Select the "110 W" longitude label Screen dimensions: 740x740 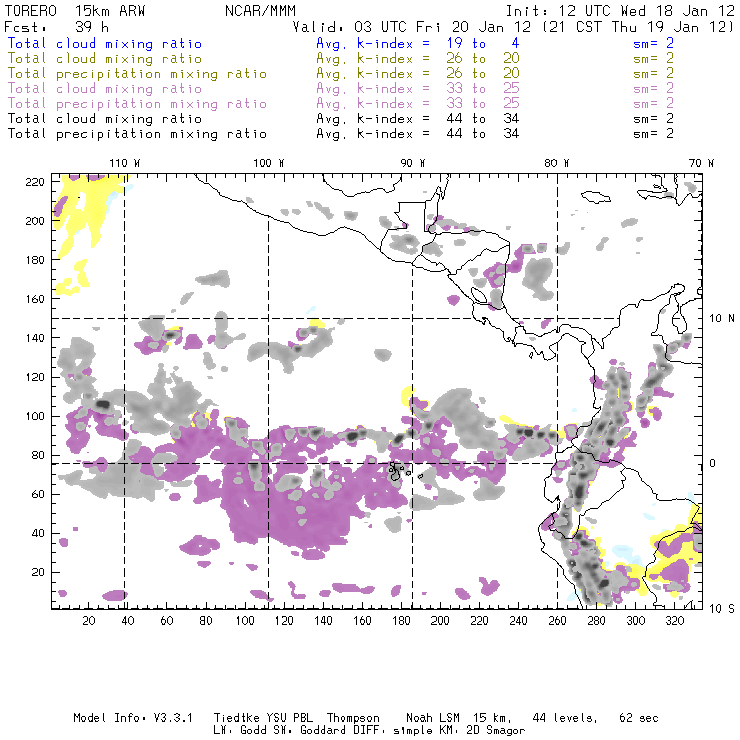pyautogui.click(x=125, y=163)
